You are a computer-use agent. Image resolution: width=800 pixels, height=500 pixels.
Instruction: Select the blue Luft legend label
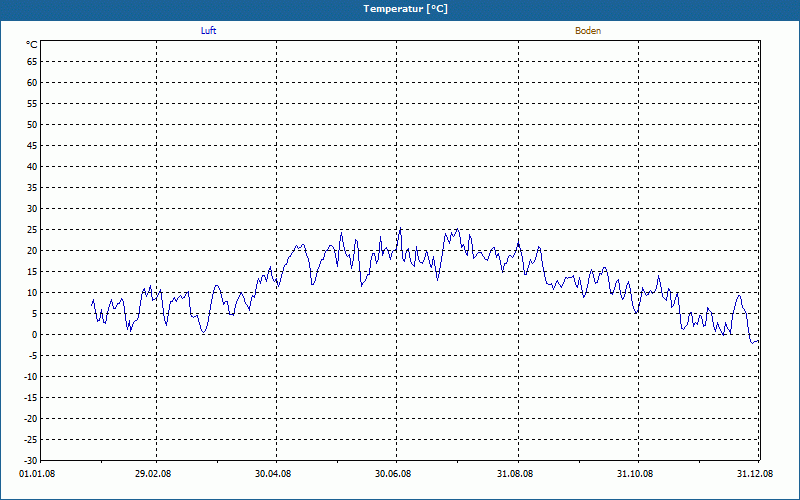(x=208, y=31)
